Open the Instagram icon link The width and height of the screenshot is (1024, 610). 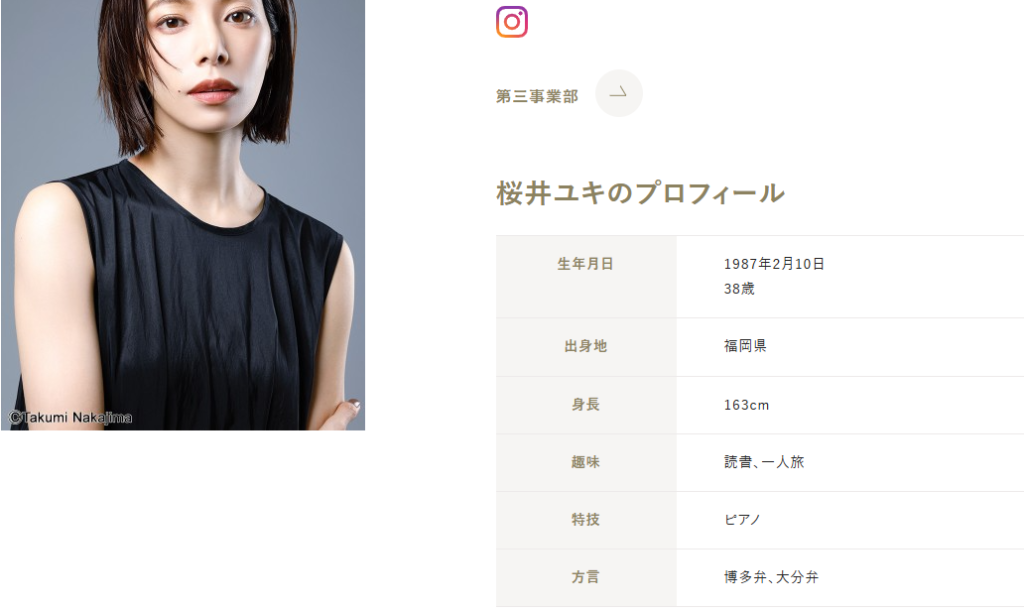512,22
